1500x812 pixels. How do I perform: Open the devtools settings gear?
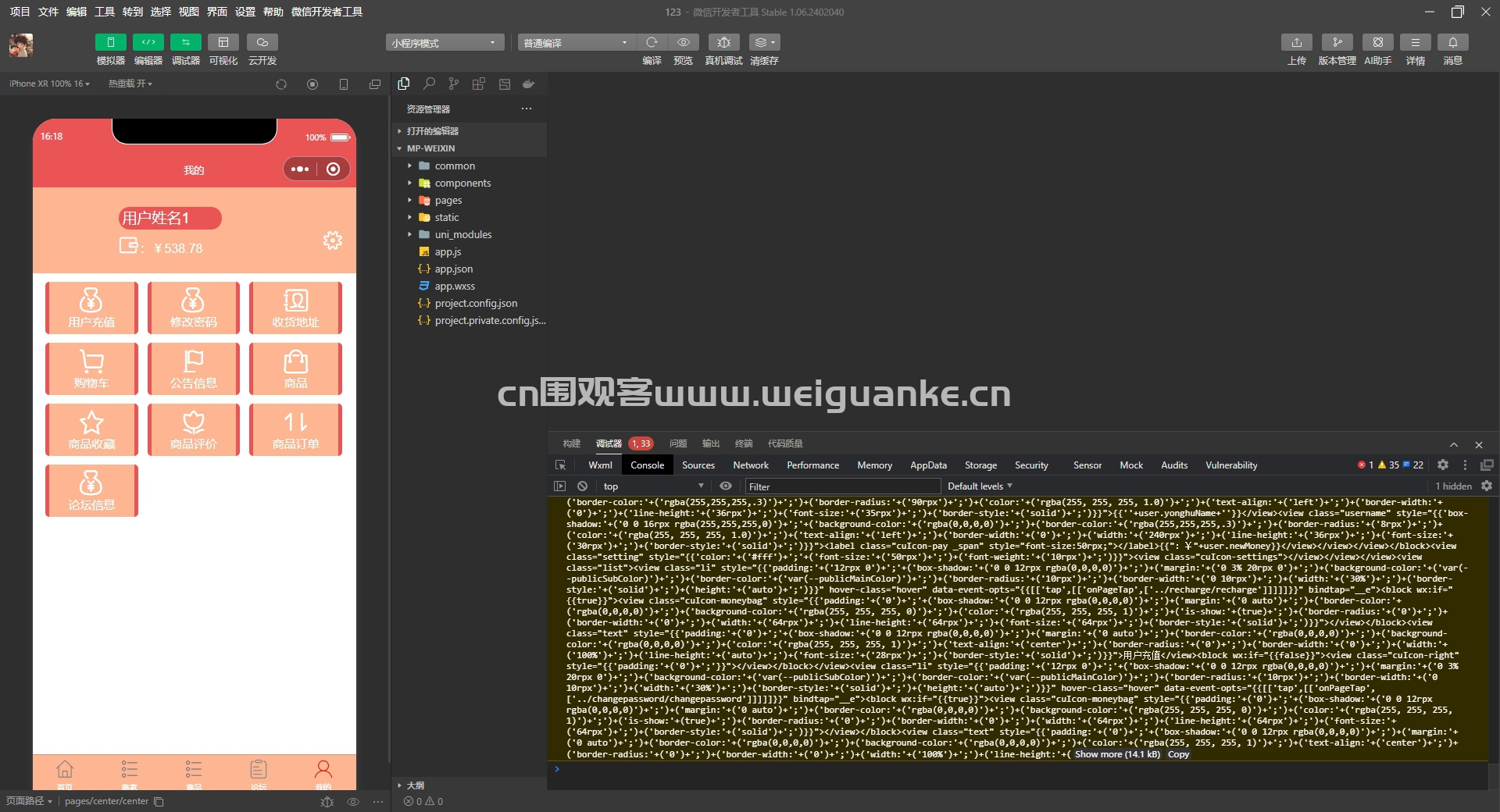point(1443,465)
